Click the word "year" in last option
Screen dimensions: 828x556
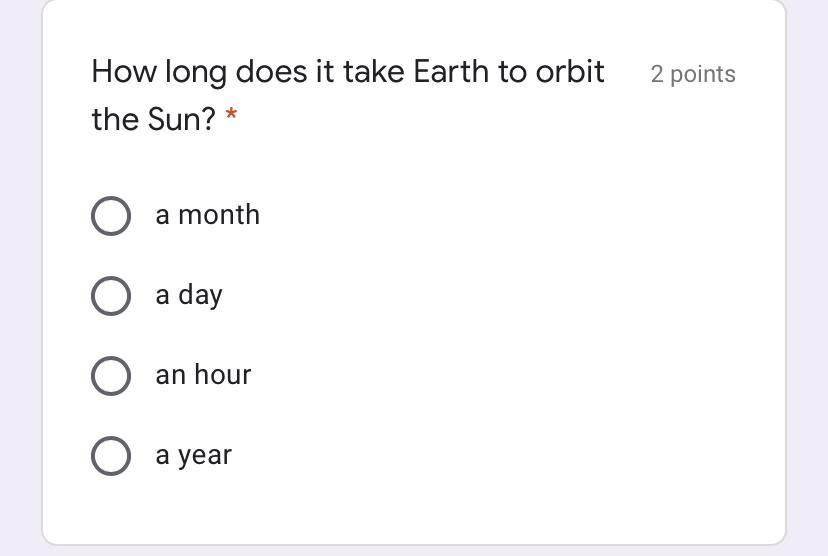[x=205, y=456]
